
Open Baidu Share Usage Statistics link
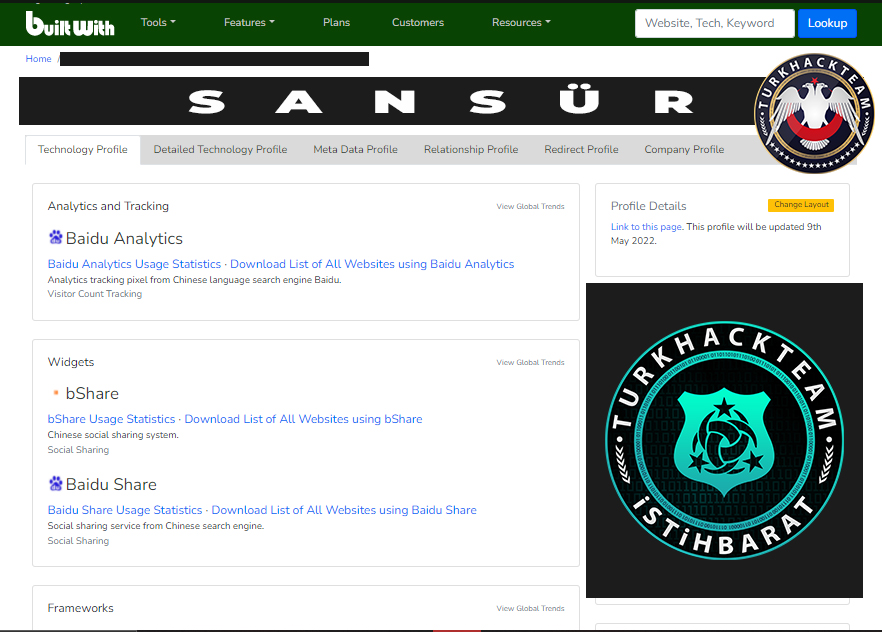coord(125,510)
